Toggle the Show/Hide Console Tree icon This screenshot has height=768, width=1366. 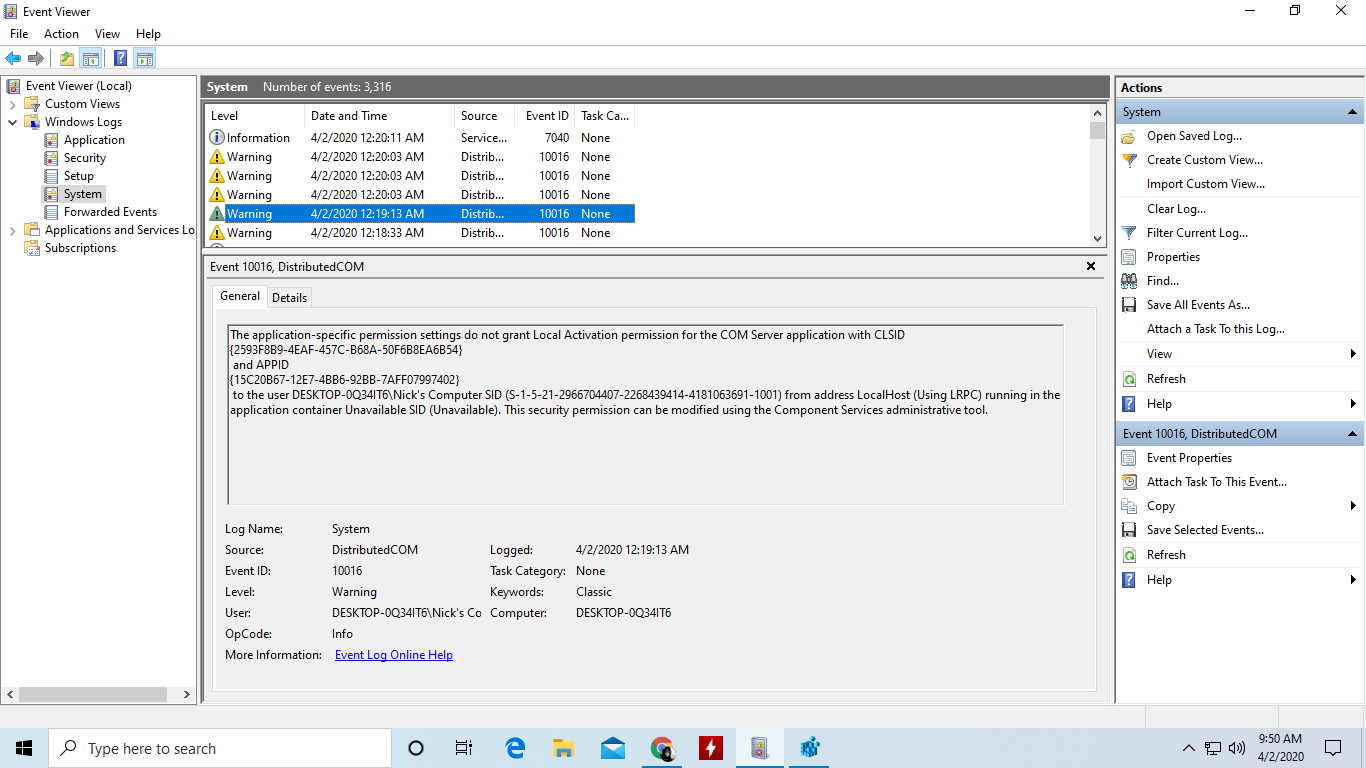coord(91,58)
